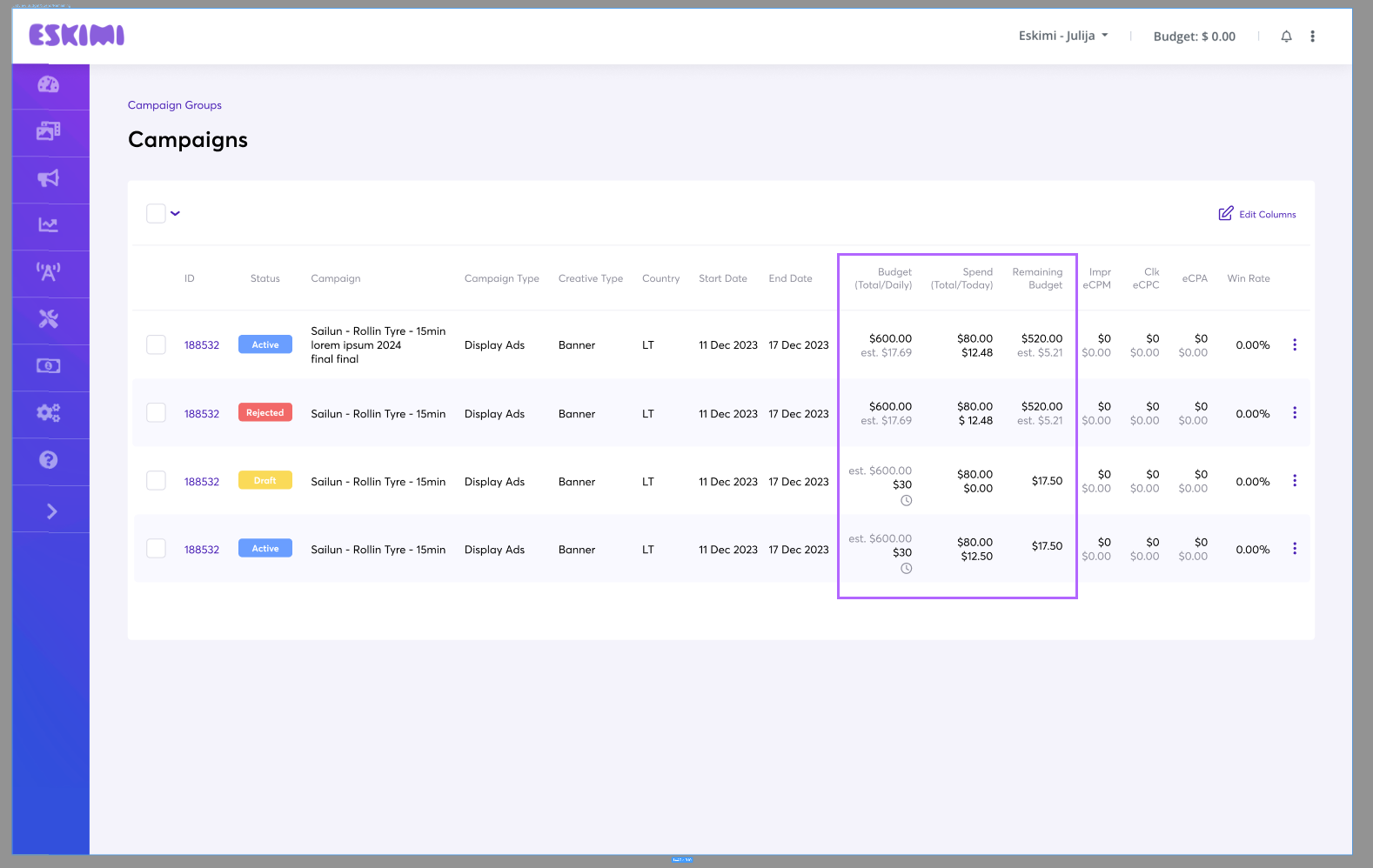The image size is (1373, 868).
Task: Open ID 188532 link in Rejected row
Action: (x=202, y=414)
